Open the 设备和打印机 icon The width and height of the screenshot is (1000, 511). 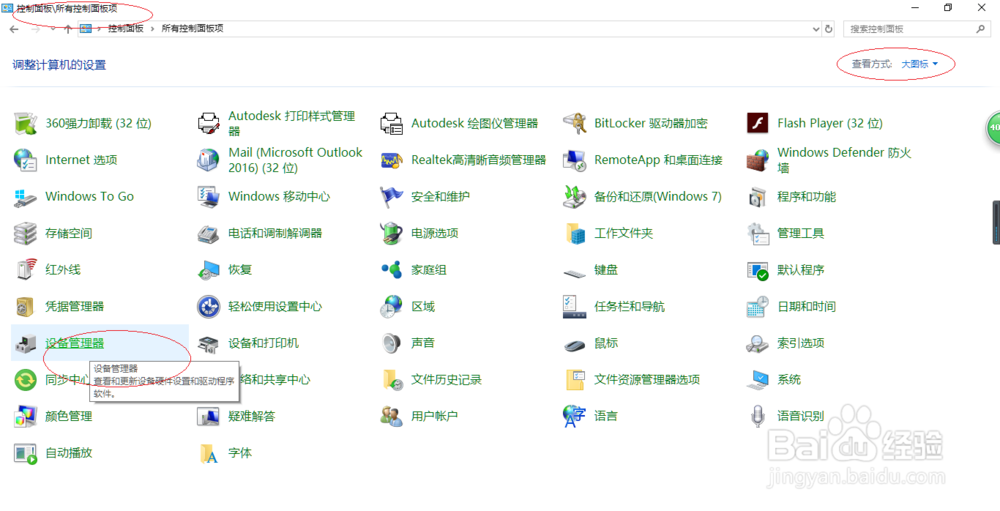coord(208,343)
